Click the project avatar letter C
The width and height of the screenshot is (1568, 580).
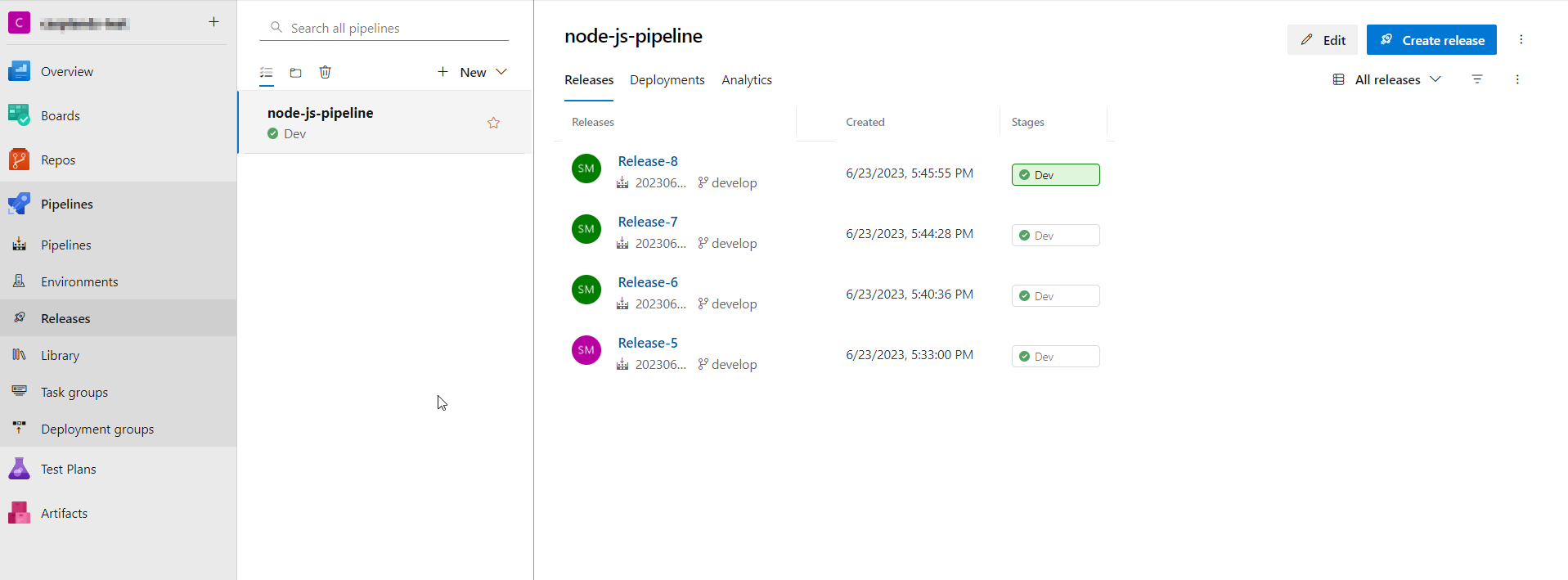tap(19, 23)
